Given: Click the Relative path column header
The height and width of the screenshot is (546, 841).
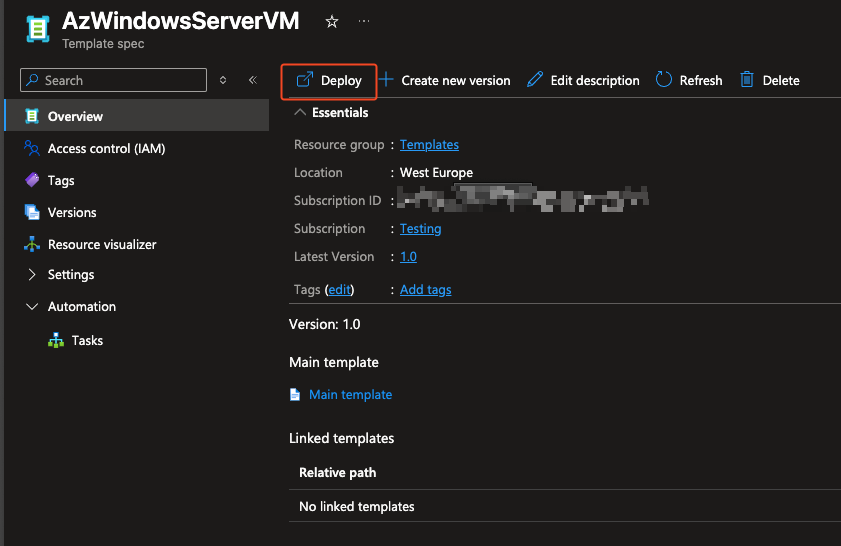Looking at the screenshot, I should click(x=337, y=473).
